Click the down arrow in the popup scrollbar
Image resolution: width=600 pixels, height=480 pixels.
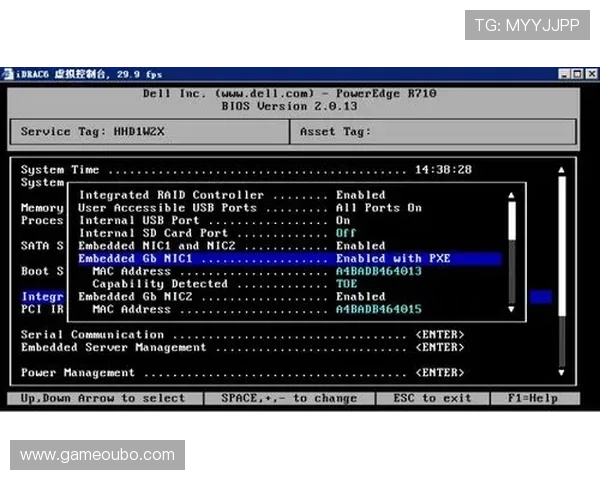[513, 310]
